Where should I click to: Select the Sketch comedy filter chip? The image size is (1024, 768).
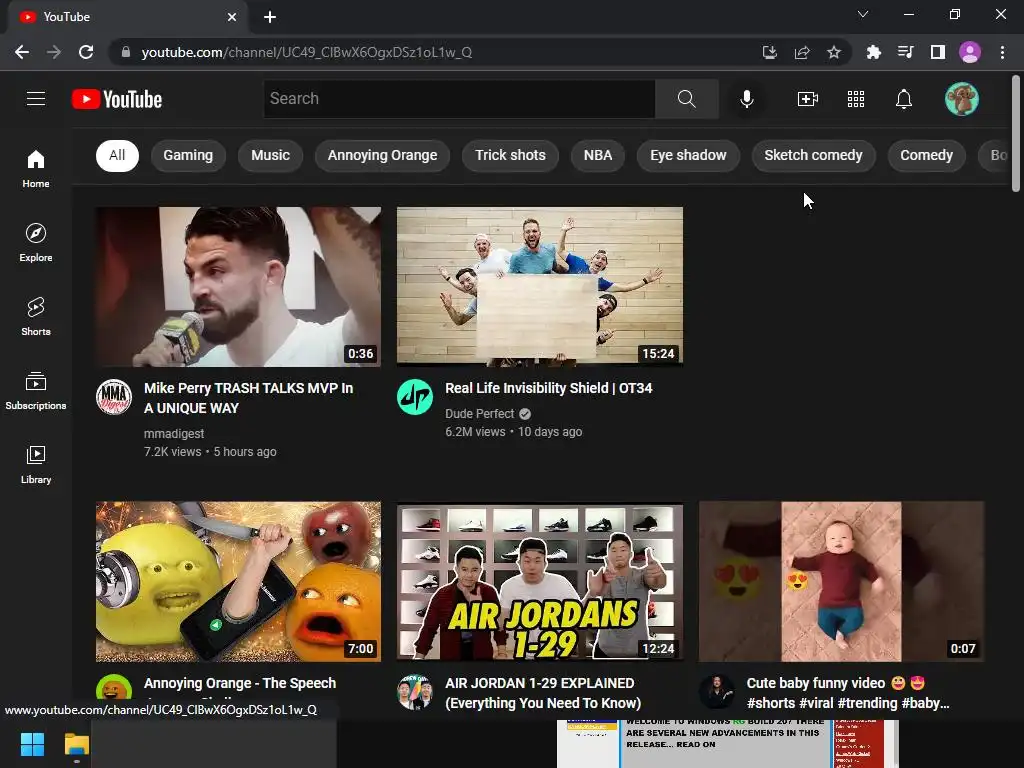coord(813,155)
